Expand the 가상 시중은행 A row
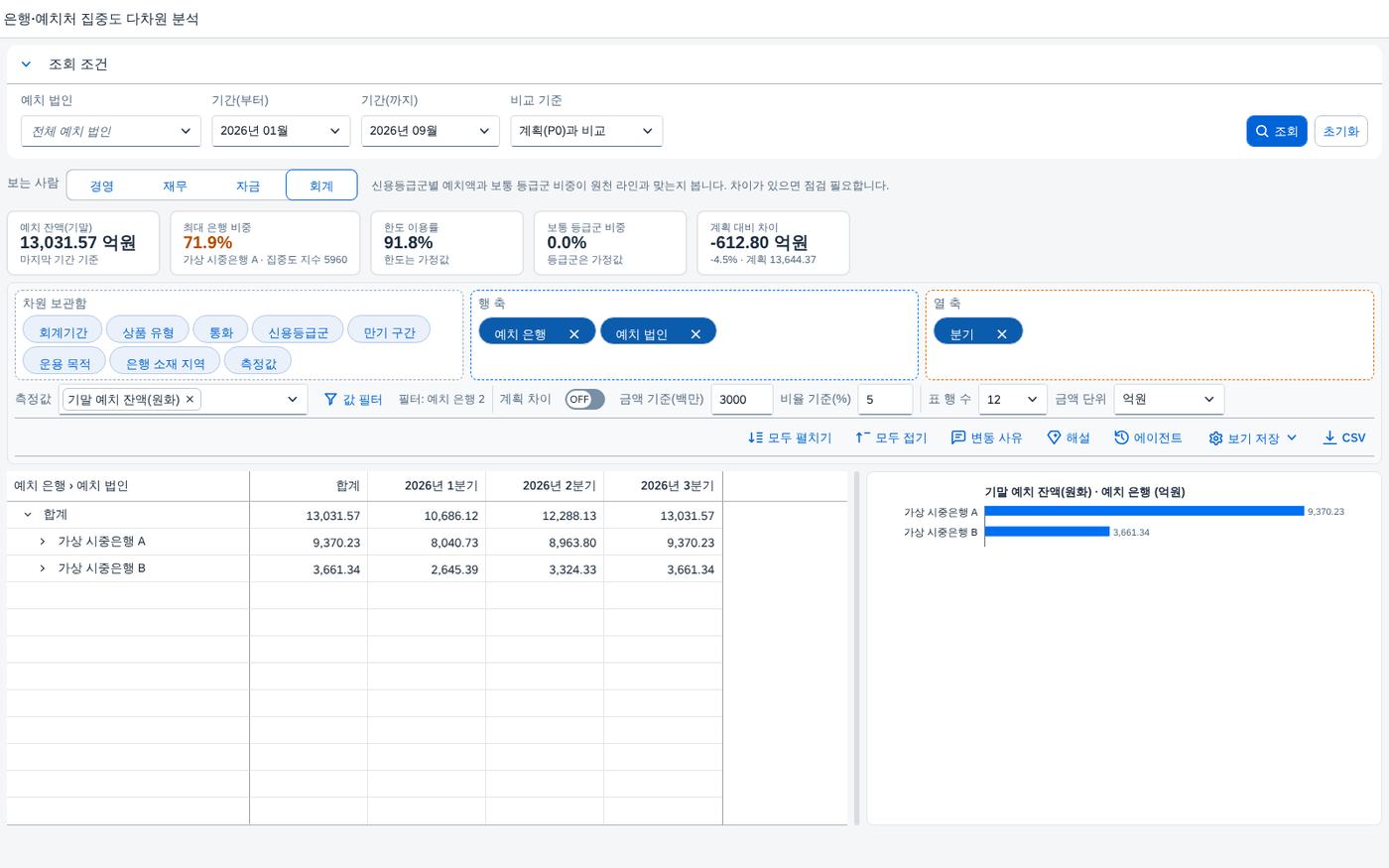Image resolution: width=1389 pixels, height=868 pixels. 43,542
